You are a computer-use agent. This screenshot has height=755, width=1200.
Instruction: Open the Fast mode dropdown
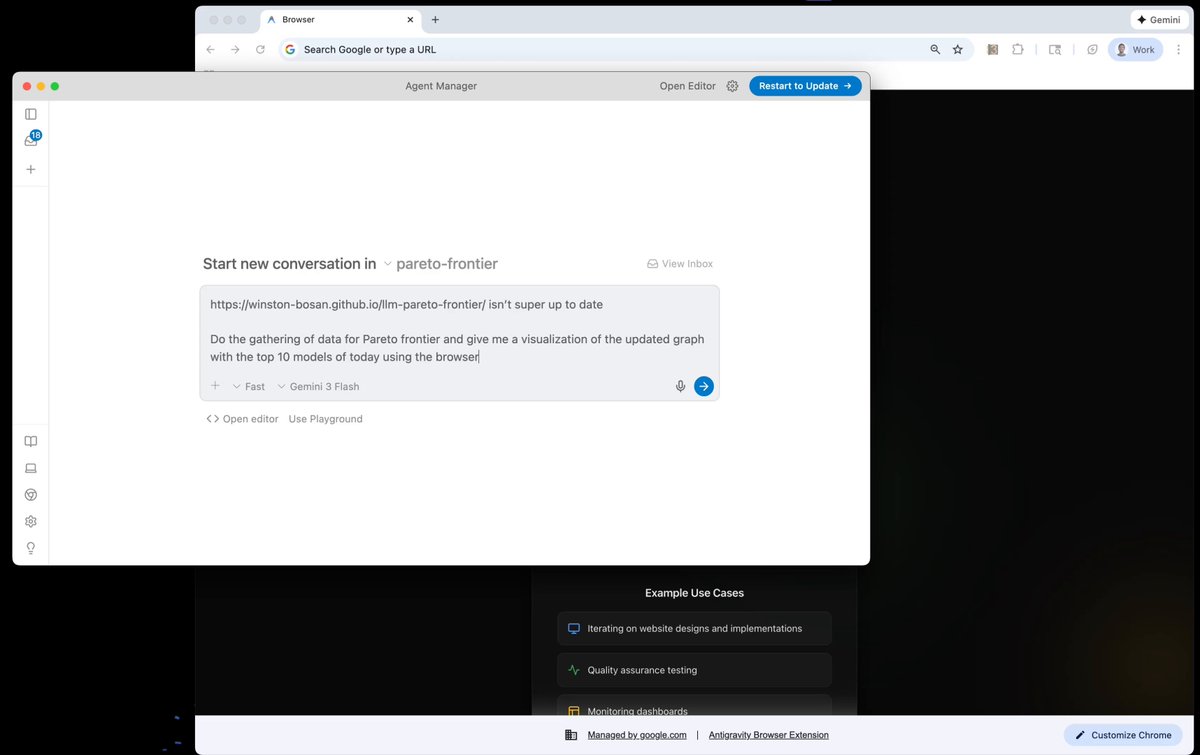tap(249, 386)
